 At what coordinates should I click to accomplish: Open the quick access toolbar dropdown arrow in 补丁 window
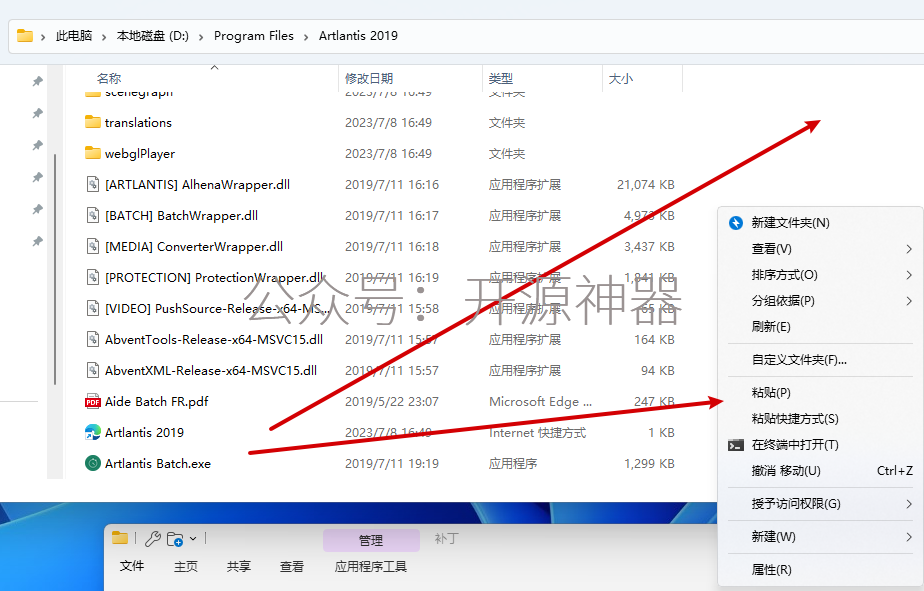coord(193,539)
